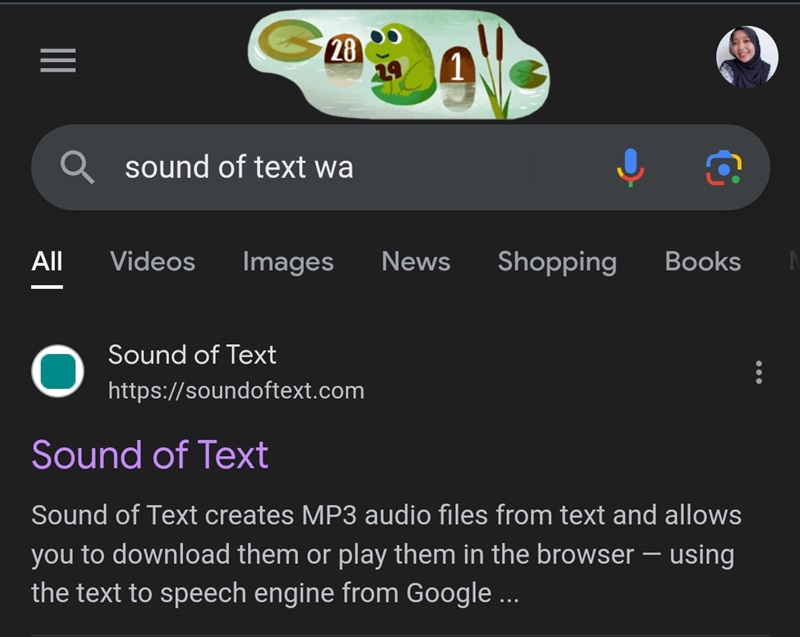Start voice search with the microphone
The height and width of the screenshot is (637, 800).
[x=630, y=167]
